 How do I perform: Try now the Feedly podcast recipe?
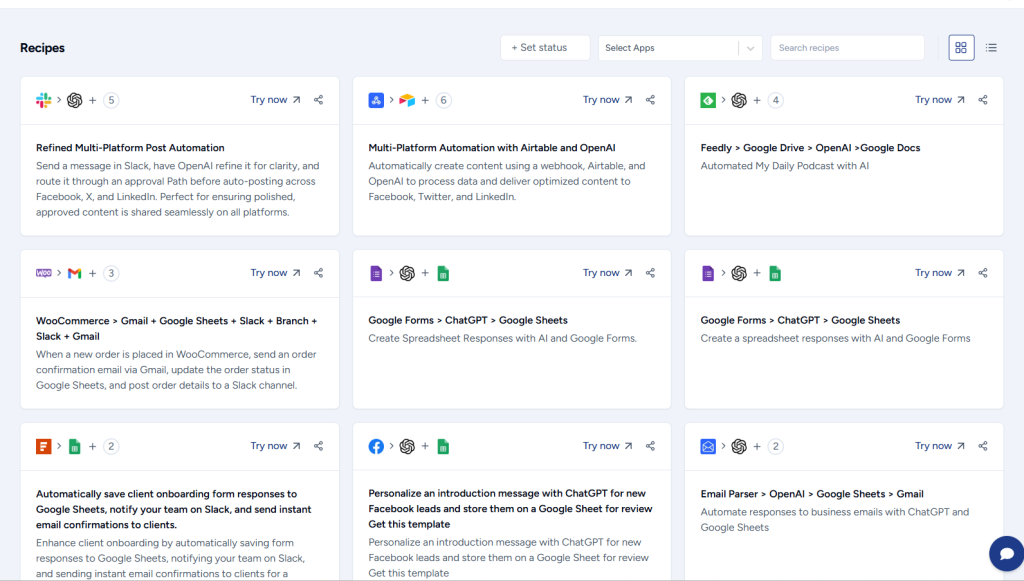click(940, 100)
